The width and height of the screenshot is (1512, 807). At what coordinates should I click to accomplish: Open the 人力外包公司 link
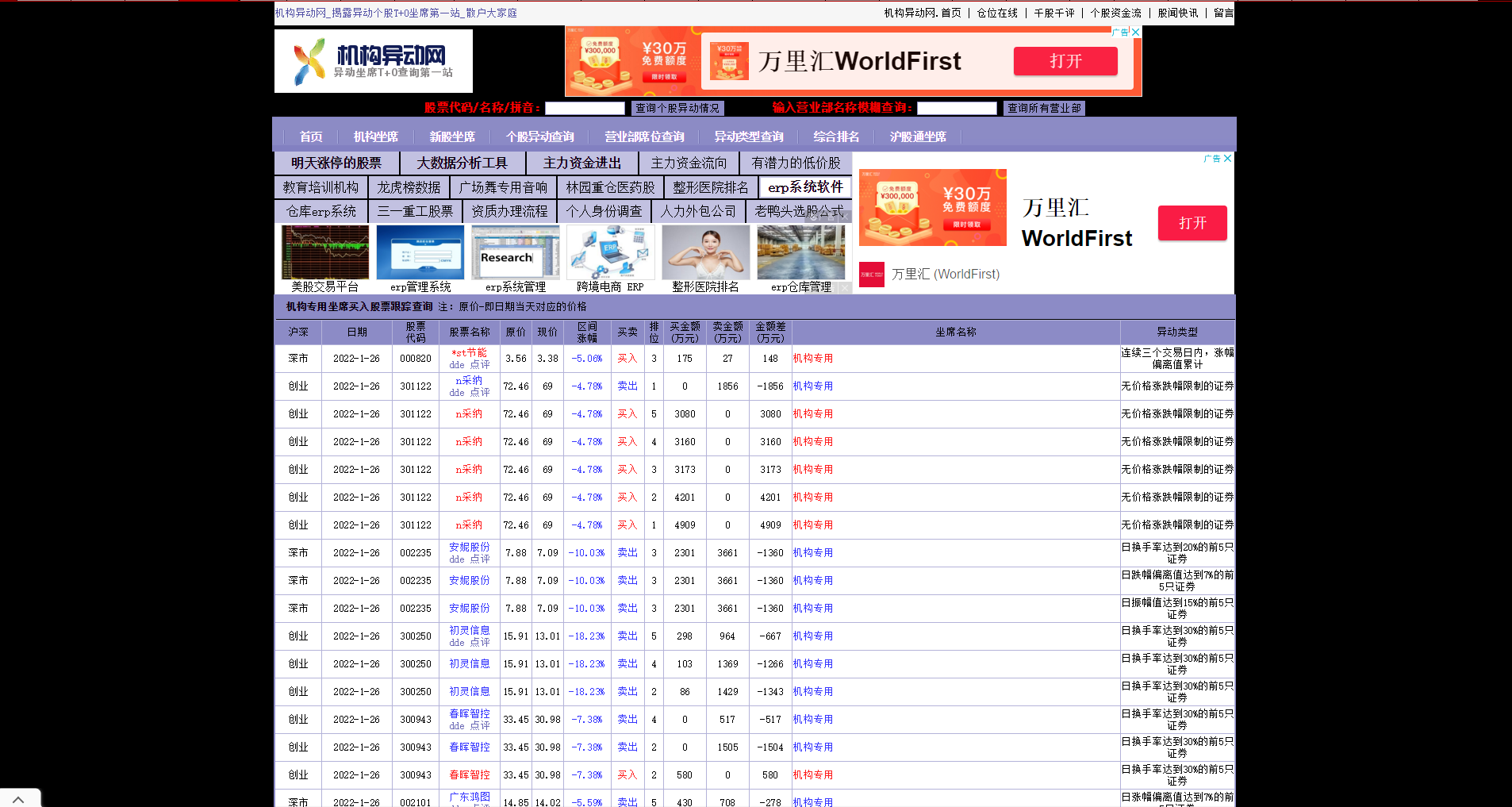pos(698,211)
